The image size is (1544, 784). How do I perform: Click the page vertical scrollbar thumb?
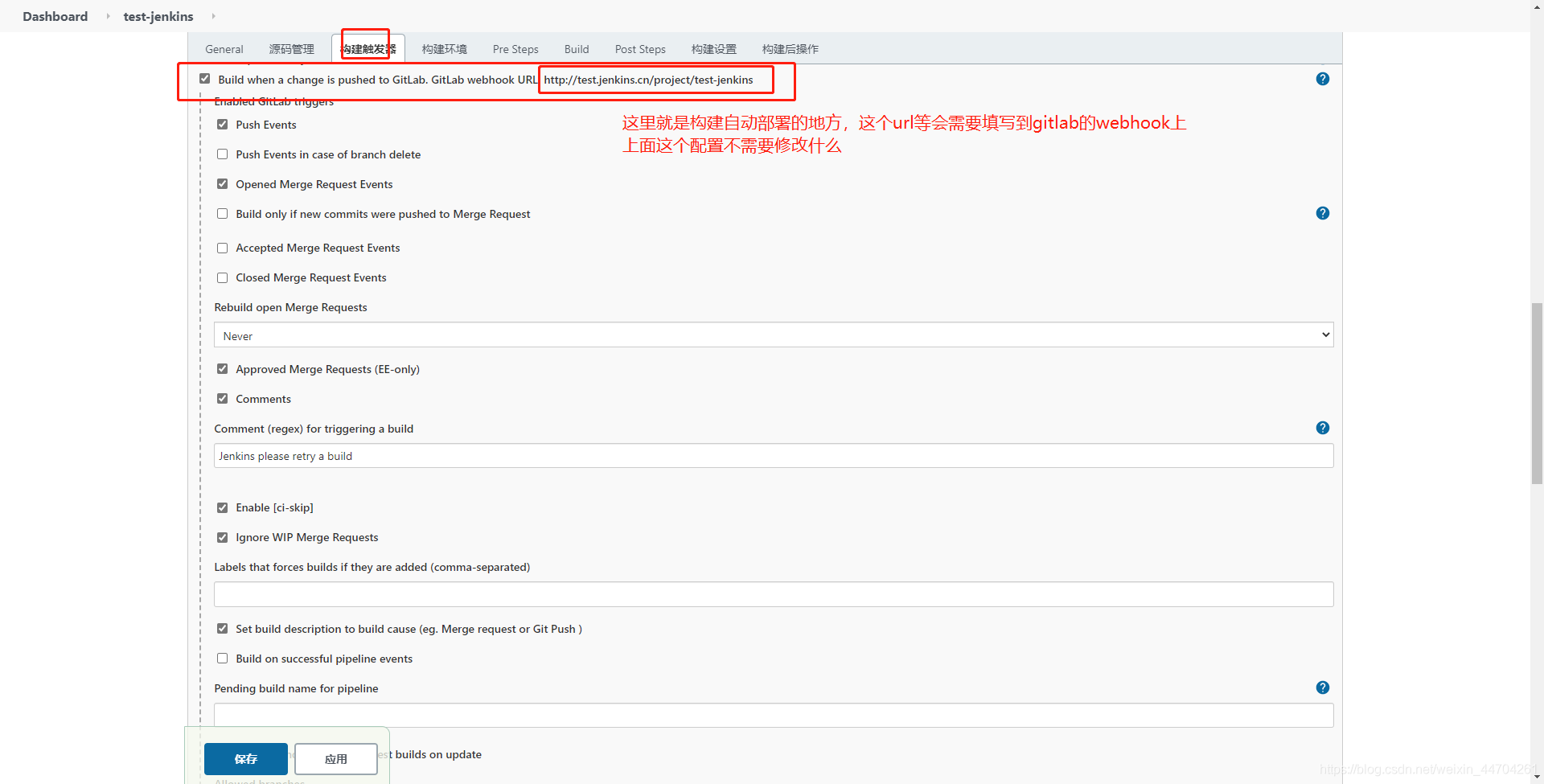[x=1537, y=393]
